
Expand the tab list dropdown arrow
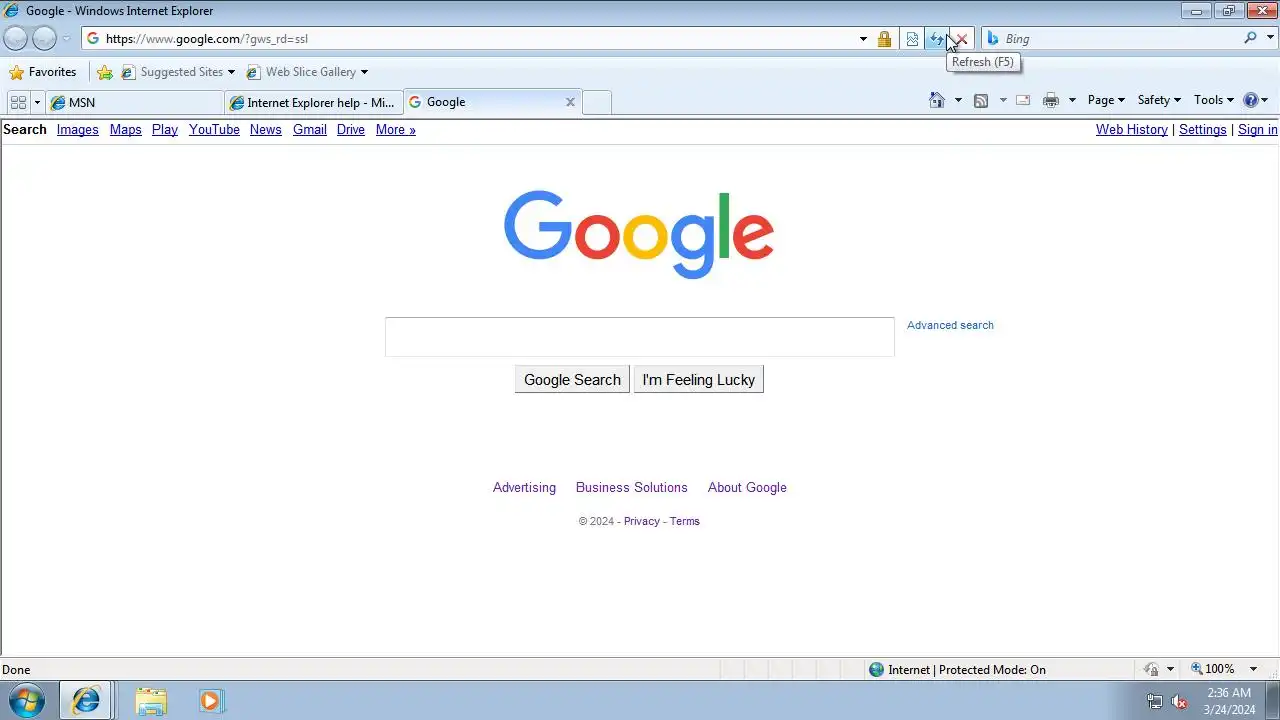[x=37, y=102]
